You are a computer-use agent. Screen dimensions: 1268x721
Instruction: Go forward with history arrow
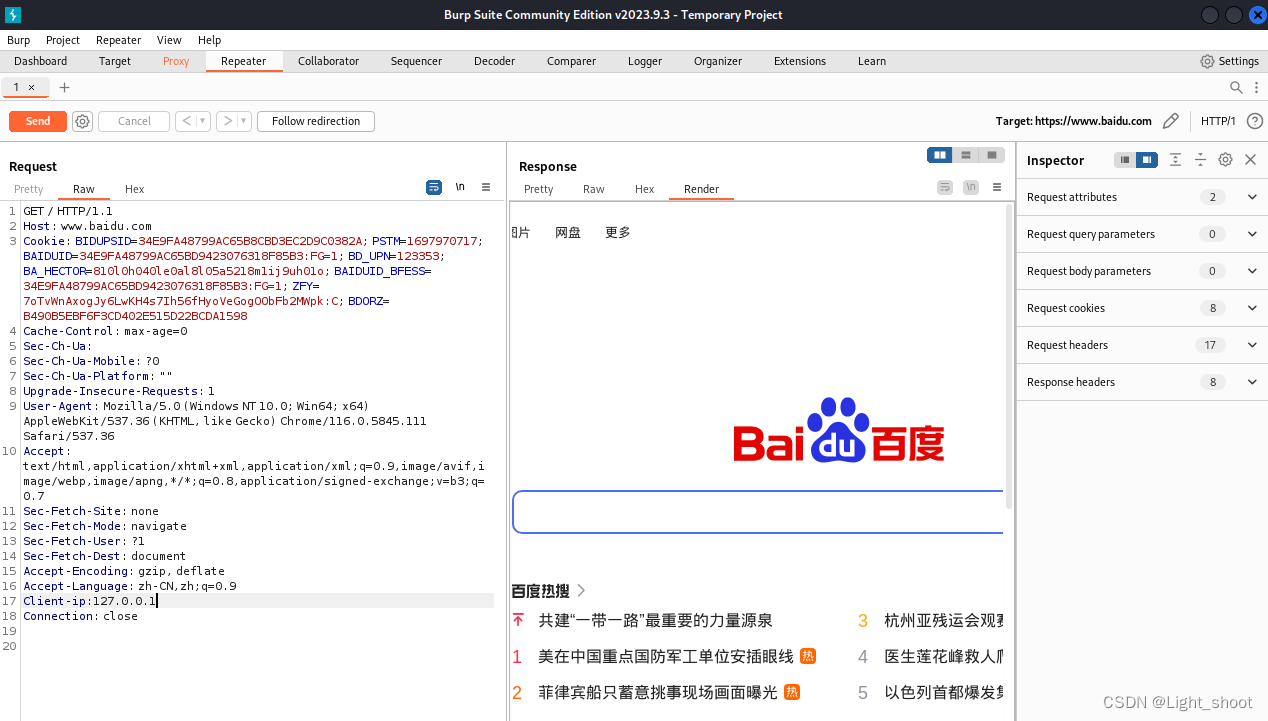227,121
